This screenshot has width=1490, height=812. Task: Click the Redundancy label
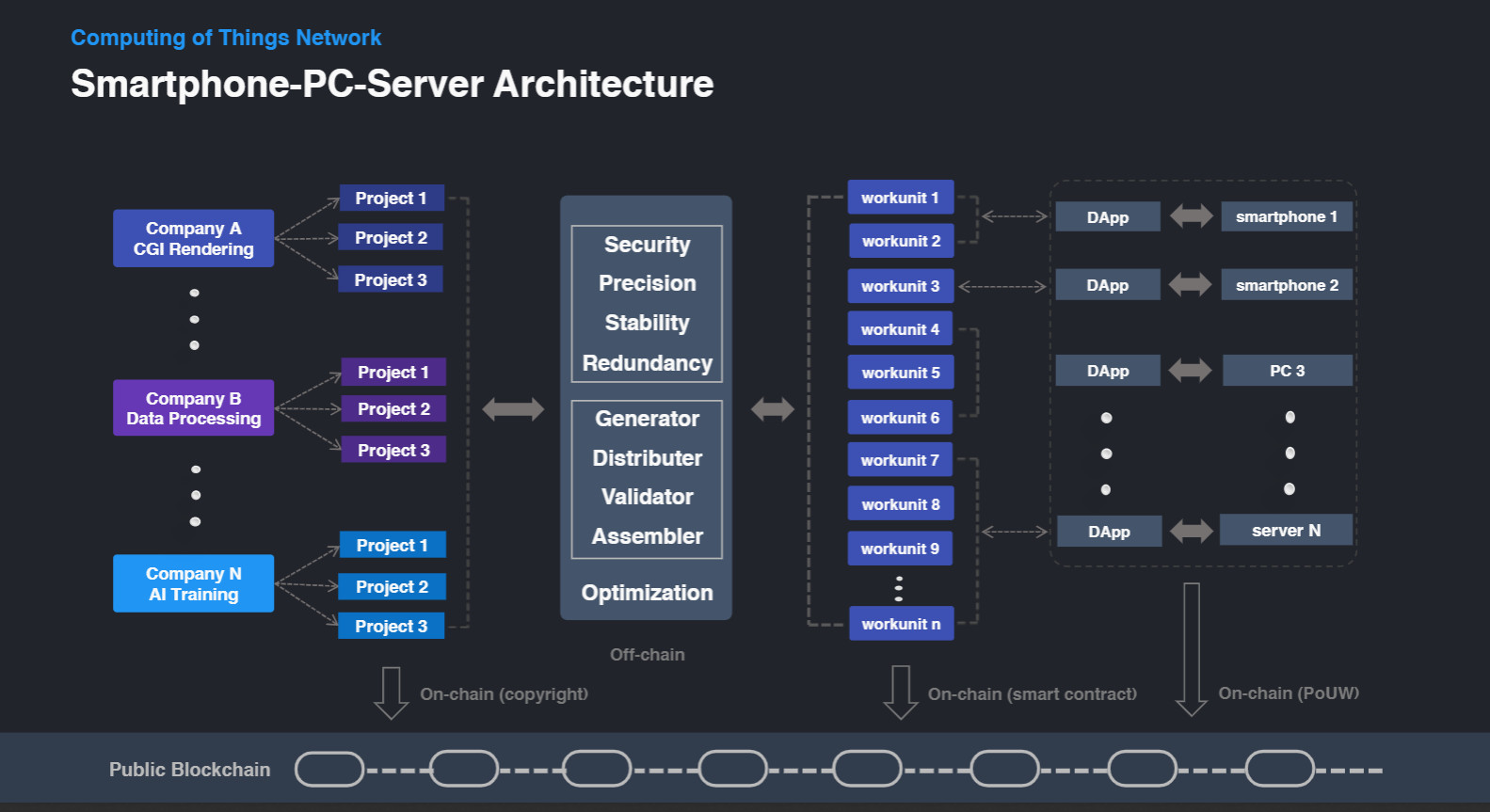pyautogui.click(x=648, y=363)
